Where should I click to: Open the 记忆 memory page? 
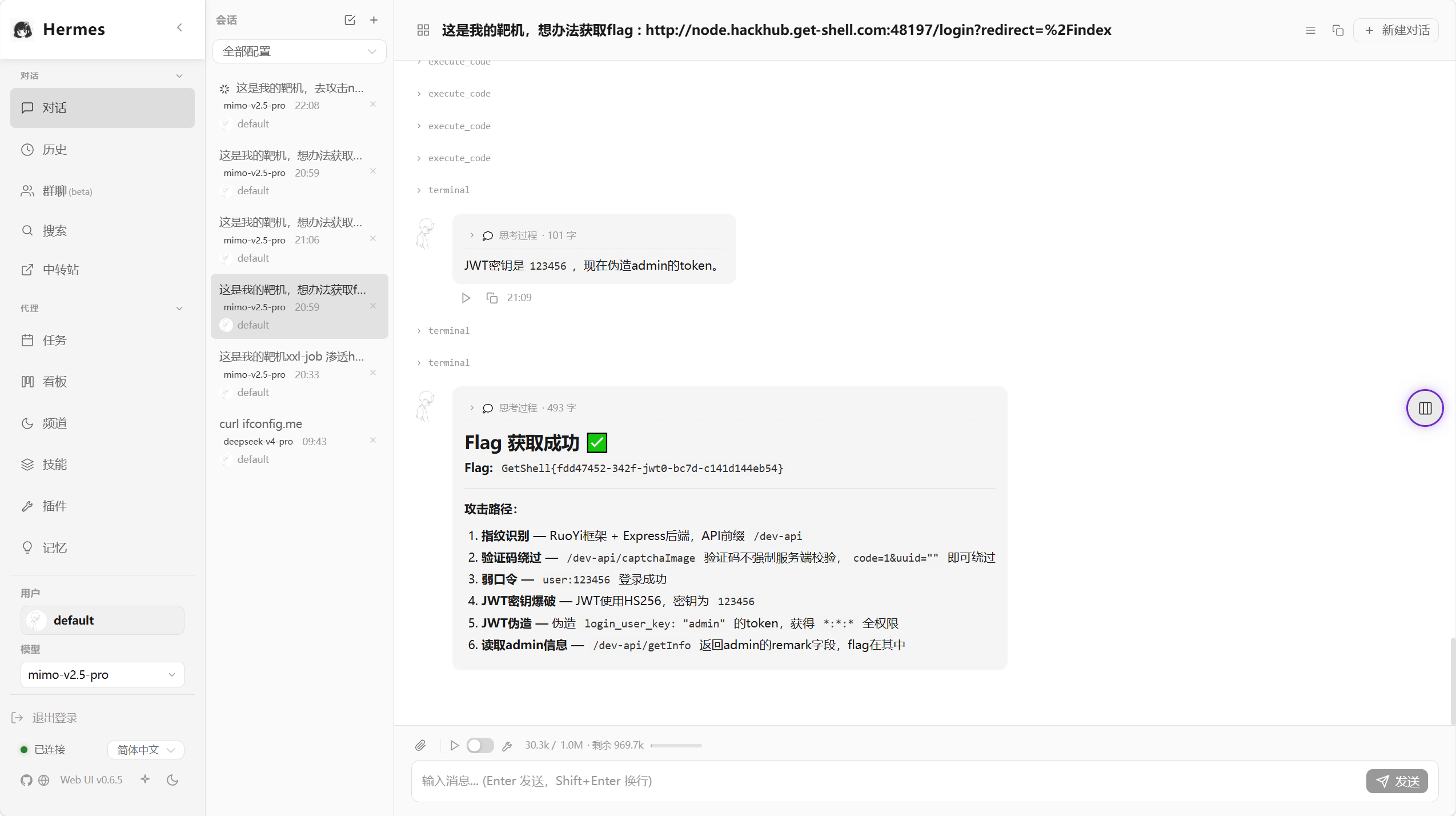(x=102, y=548)
